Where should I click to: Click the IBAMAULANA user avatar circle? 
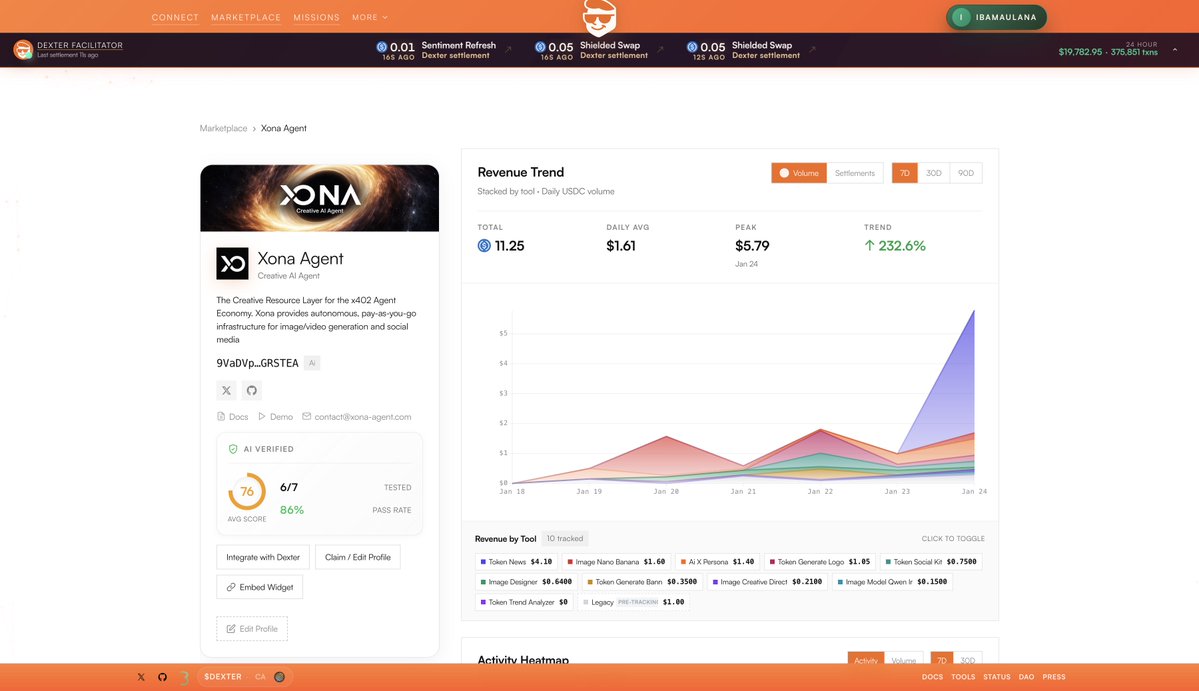[x=961, y=17]
